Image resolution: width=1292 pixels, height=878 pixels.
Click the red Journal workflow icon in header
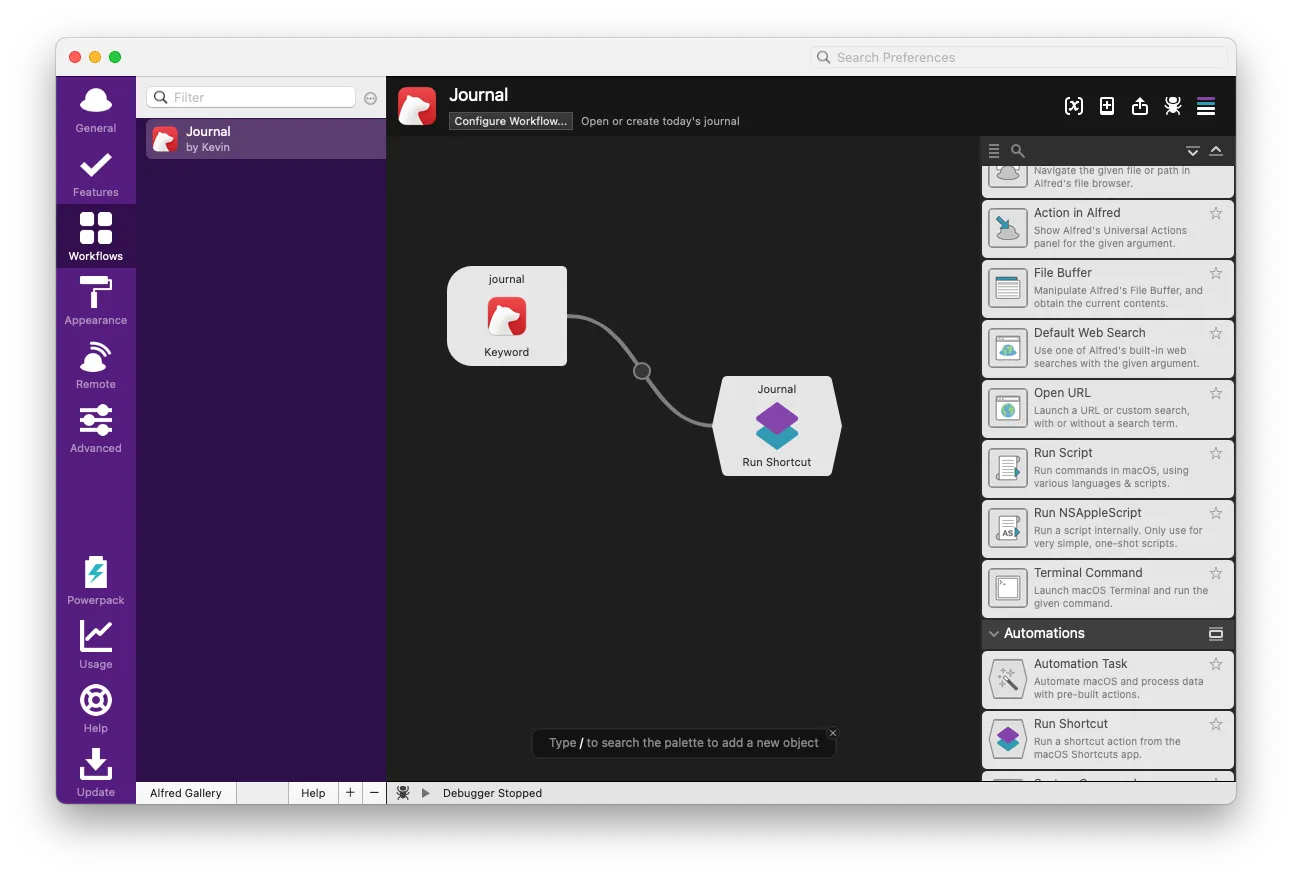417,106
